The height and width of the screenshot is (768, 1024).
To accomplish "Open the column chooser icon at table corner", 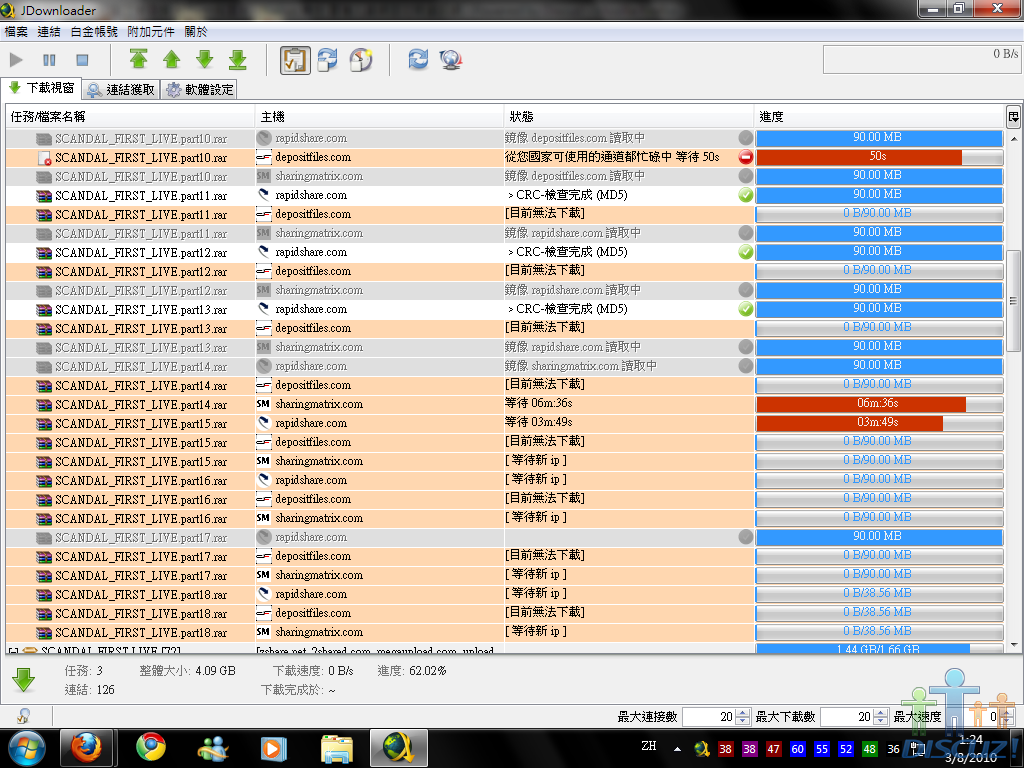I will 1013,116.
